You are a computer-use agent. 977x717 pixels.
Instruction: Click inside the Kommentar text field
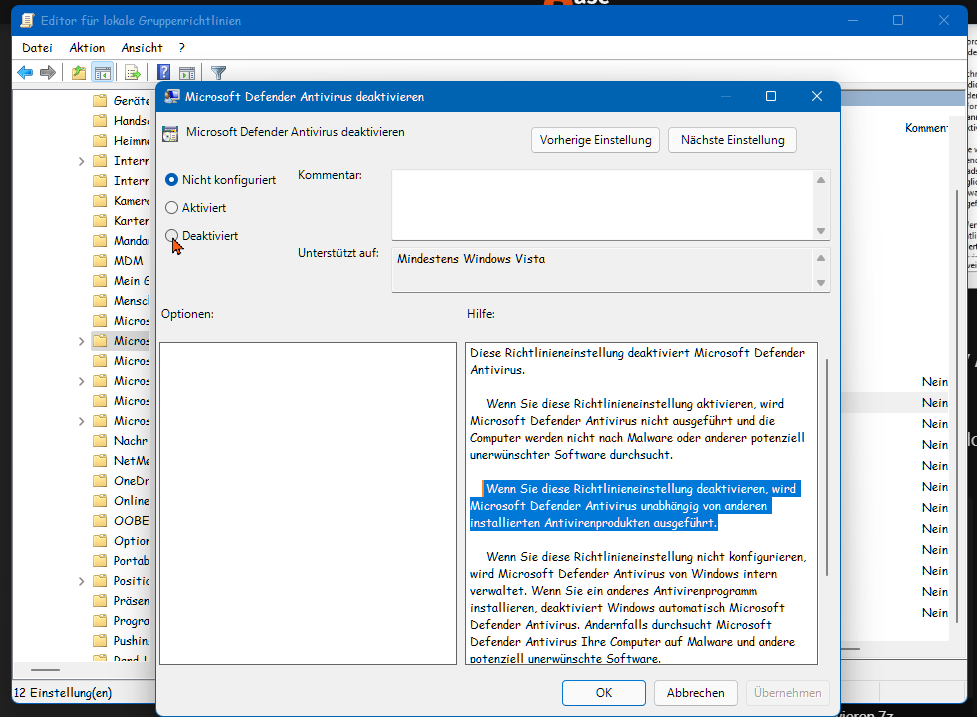click(603, 205)
